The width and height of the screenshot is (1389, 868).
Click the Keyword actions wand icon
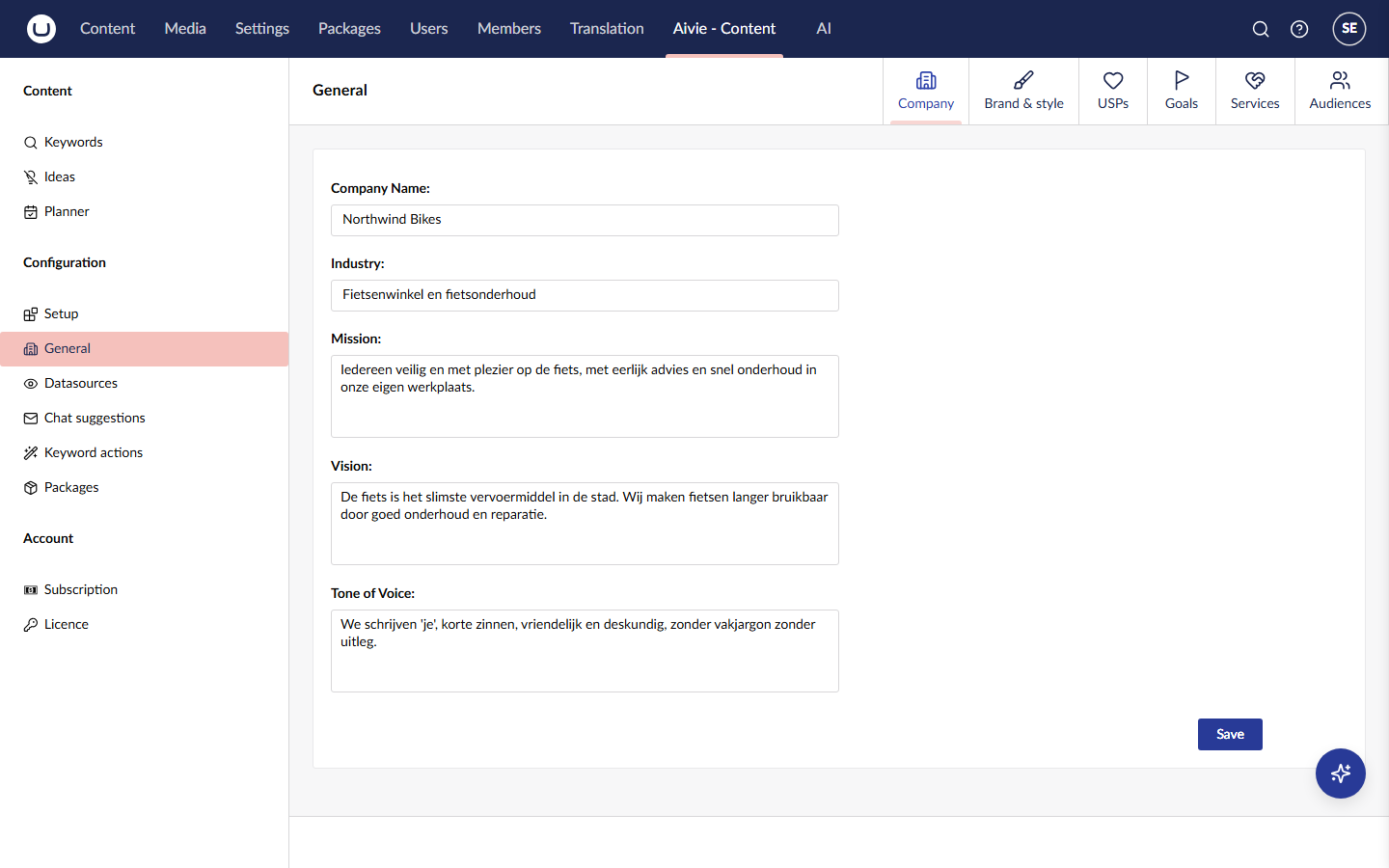click(x=31, y=453)
